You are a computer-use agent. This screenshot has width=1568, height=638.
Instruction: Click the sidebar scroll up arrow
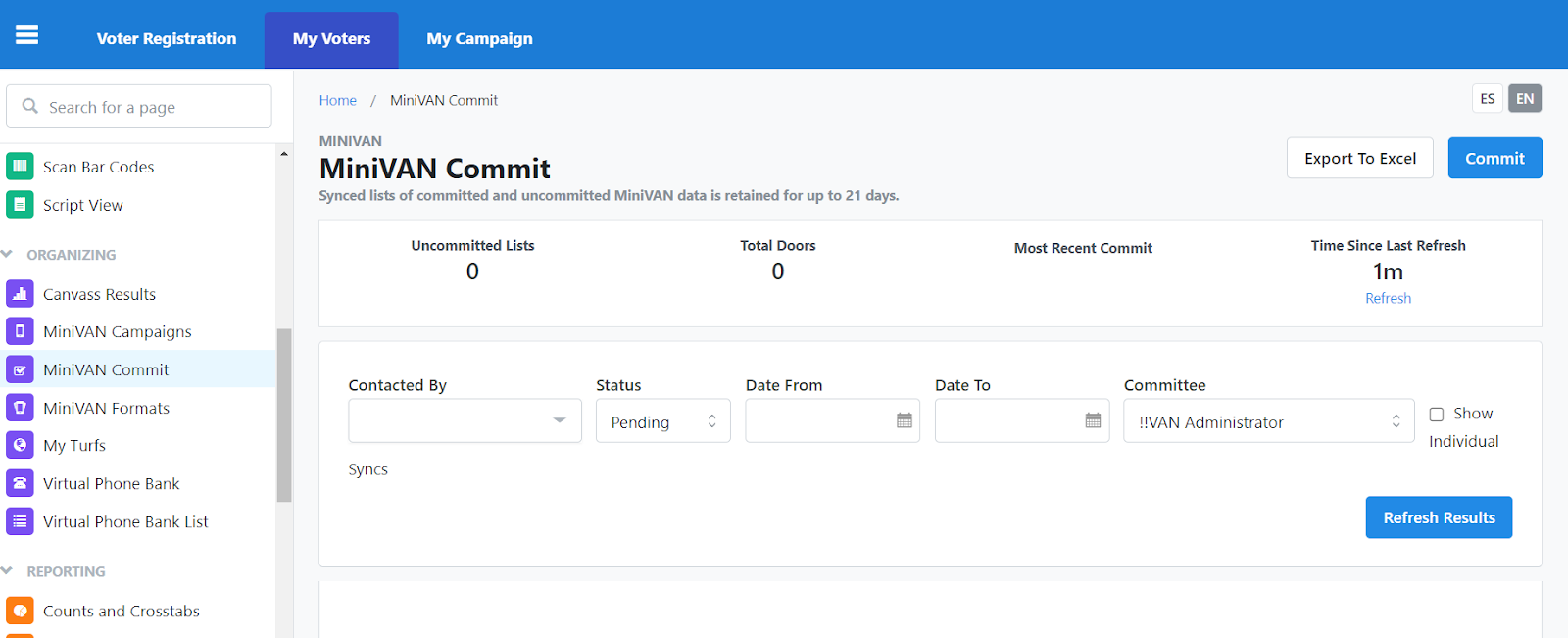click(x=284, y=154)
